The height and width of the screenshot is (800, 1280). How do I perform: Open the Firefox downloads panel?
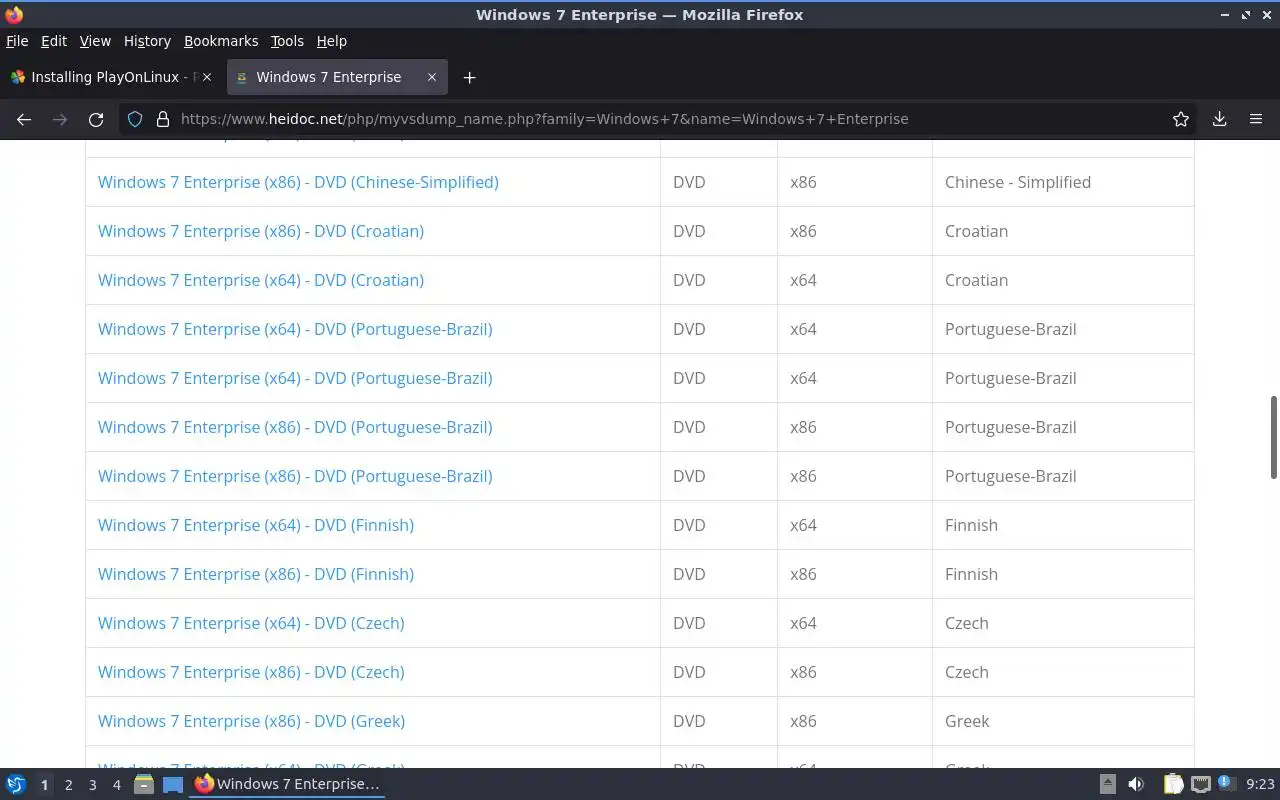pos(1220,119)
